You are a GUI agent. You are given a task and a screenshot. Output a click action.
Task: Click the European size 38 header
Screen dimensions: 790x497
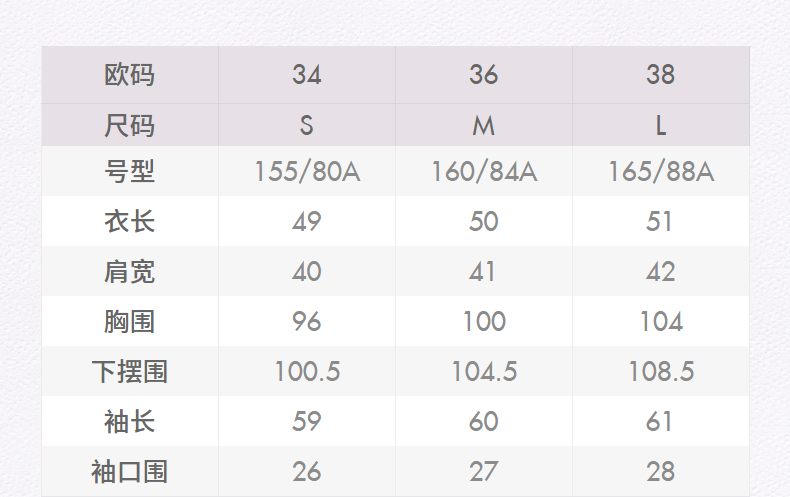tap(660, 74)
